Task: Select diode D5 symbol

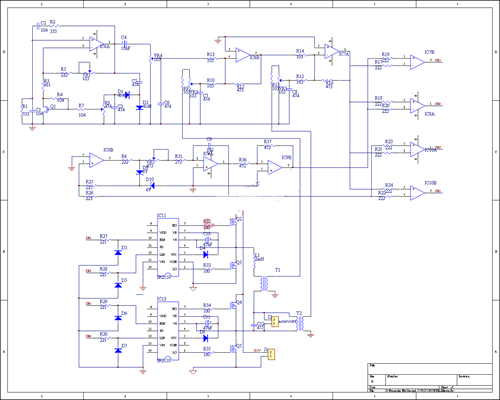Action: (x=118, y=285)
